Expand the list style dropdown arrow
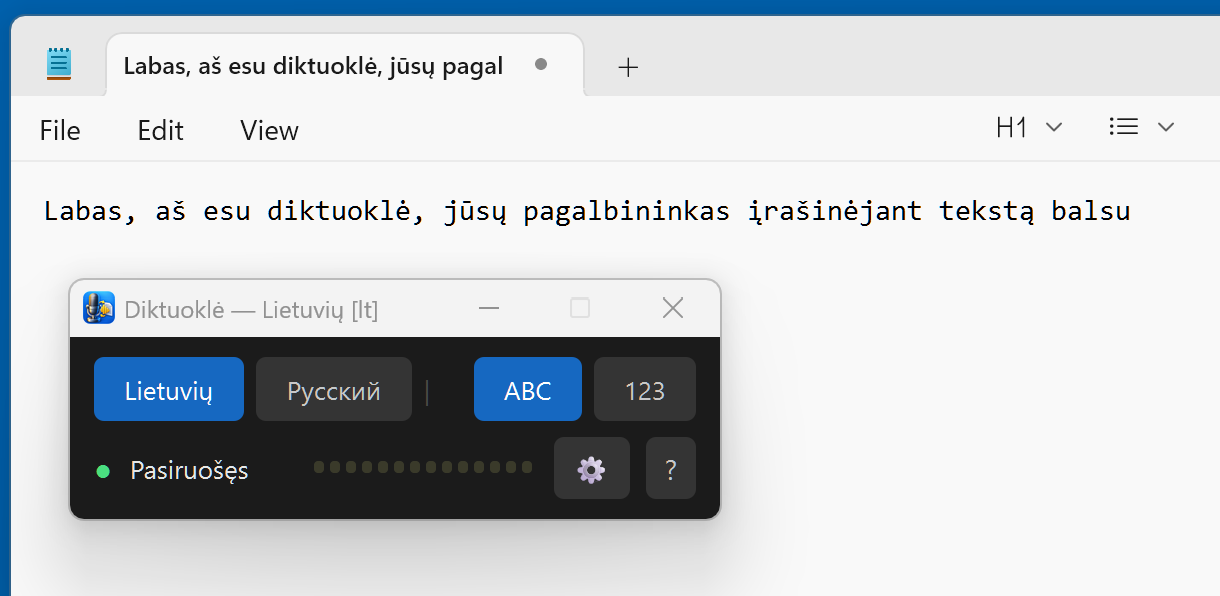 point(1165,127)
